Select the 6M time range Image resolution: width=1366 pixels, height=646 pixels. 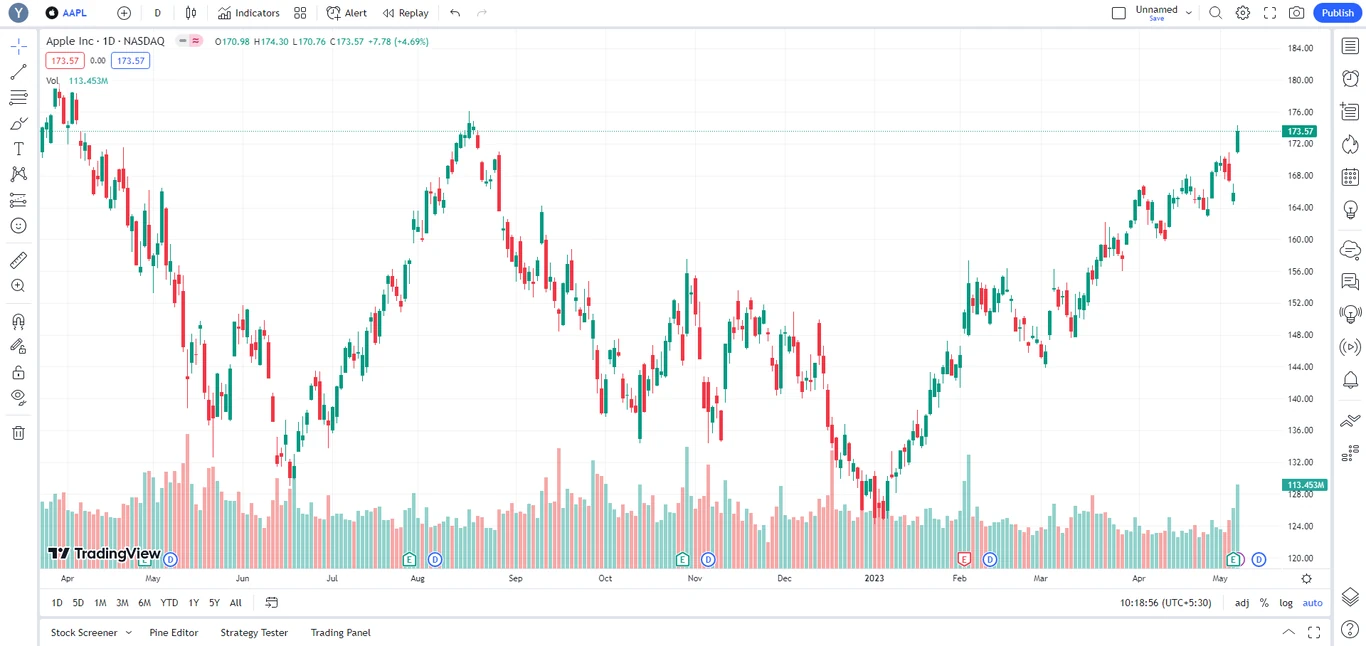(144, 603)
